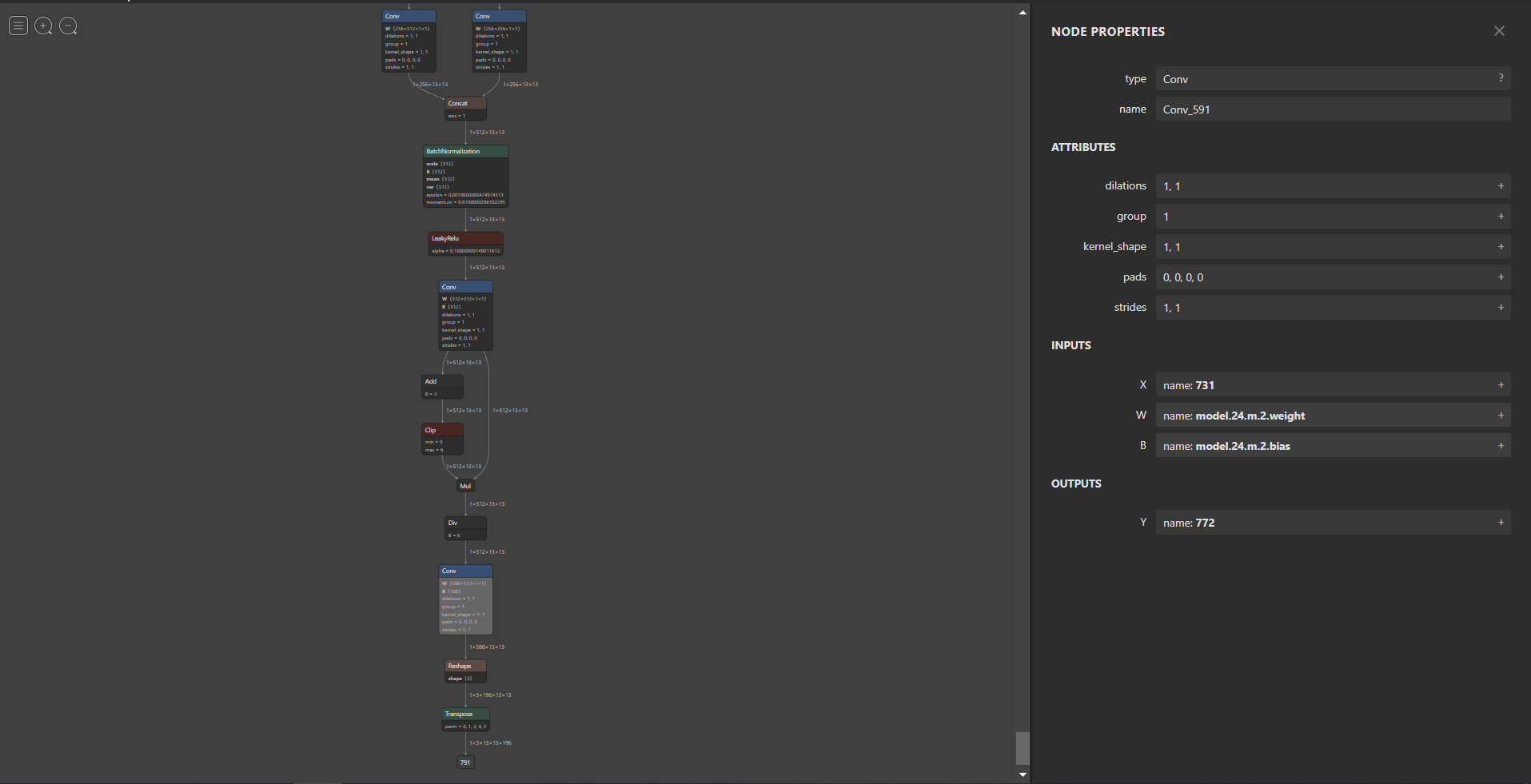Open the Netron hamburger menu
Viewport: 1531px width, 784px height.
18,26
